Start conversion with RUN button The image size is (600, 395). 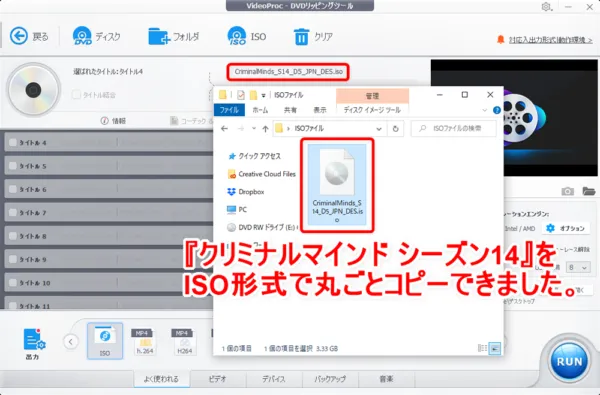click(569, 361)
